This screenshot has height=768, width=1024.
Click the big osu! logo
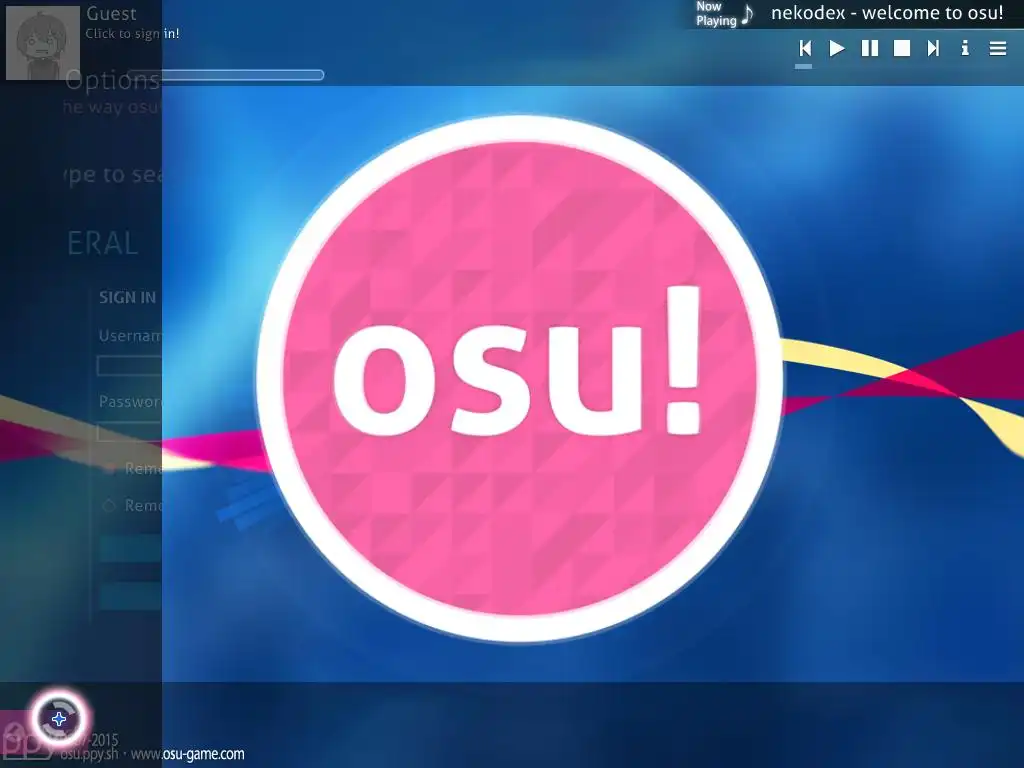520,379
